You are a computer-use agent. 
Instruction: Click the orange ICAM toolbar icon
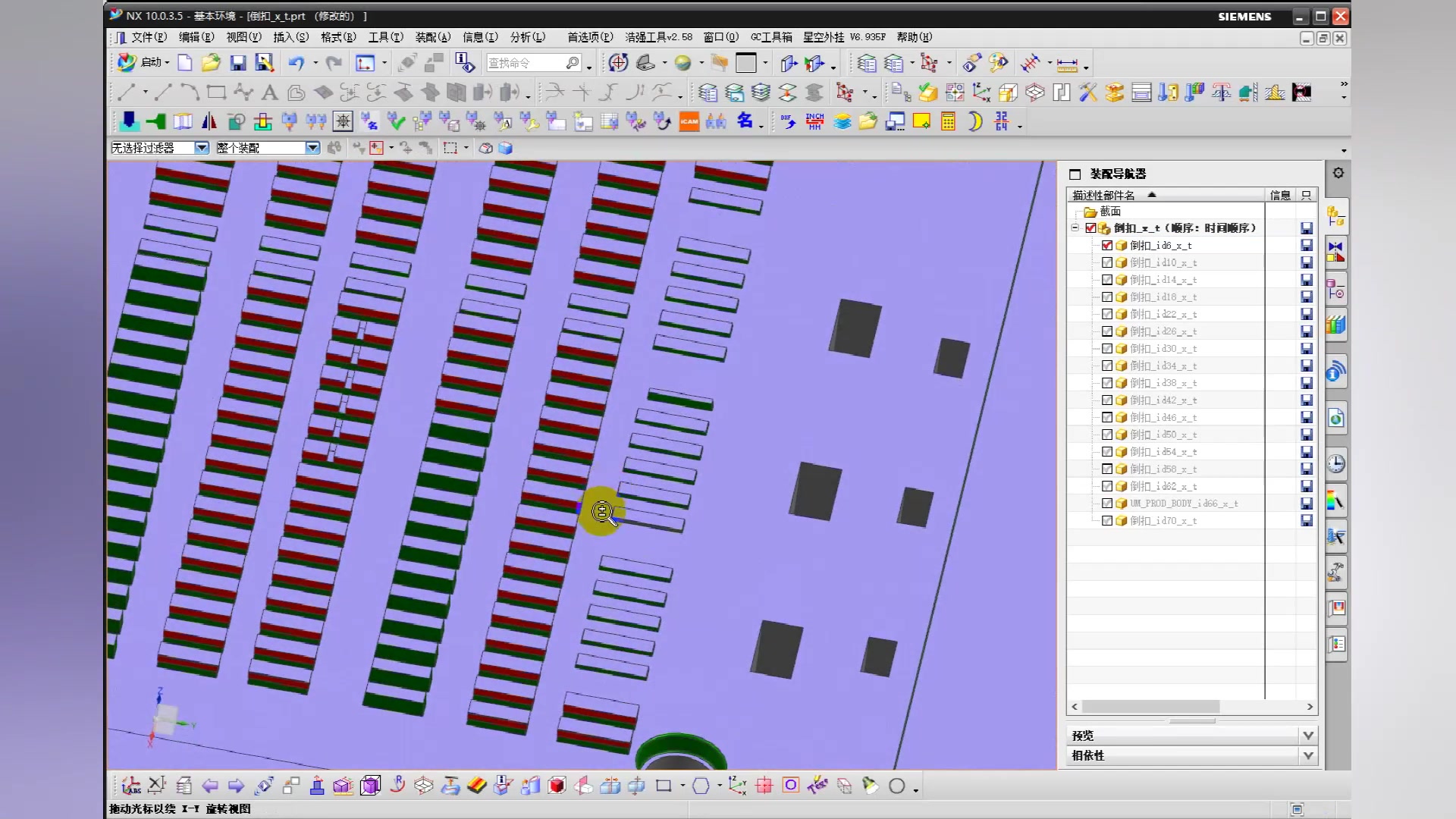point(689,121)
